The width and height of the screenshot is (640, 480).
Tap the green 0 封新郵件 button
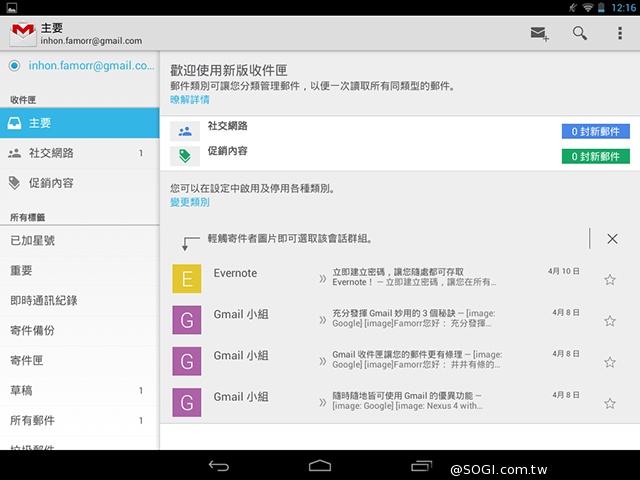pyautogui.click(x=596, y=156)
